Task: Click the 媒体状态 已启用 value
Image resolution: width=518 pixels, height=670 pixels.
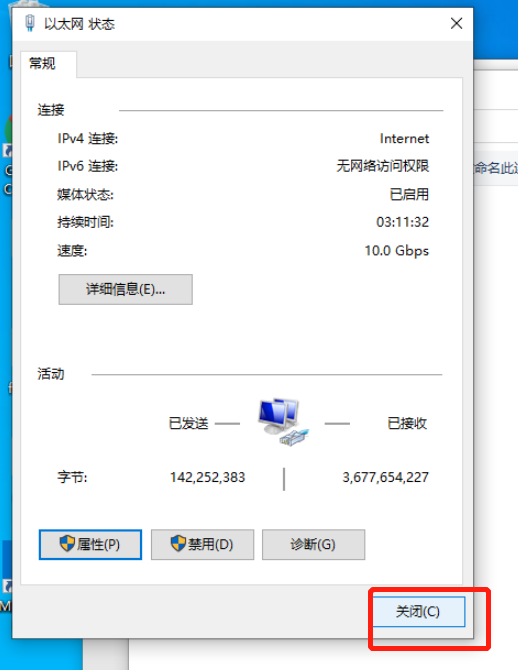Action: [x=409, y=194]
